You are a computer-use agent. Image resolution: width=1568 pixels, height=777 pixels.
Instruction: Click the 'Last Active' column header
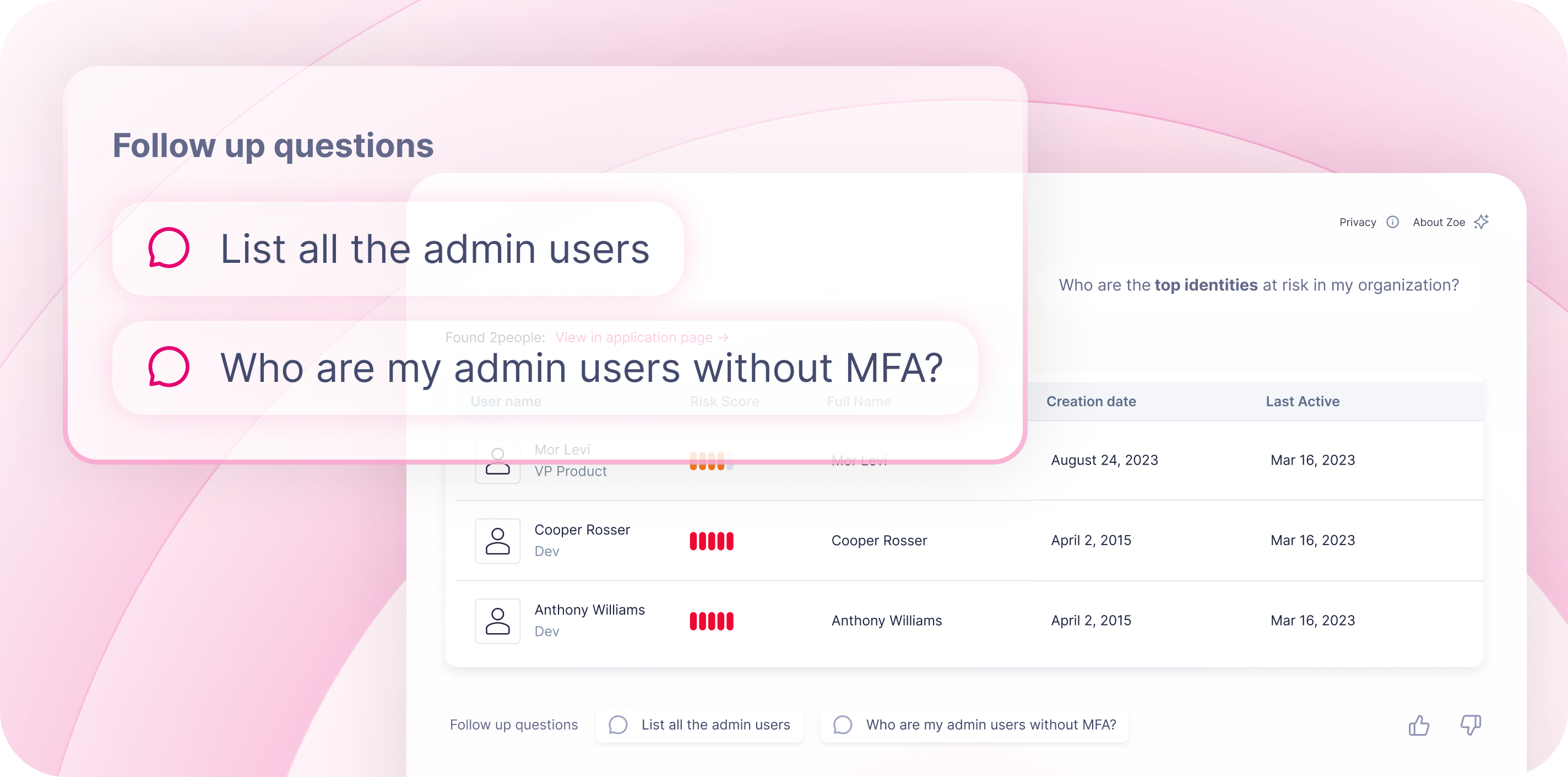click(1303, 401)
